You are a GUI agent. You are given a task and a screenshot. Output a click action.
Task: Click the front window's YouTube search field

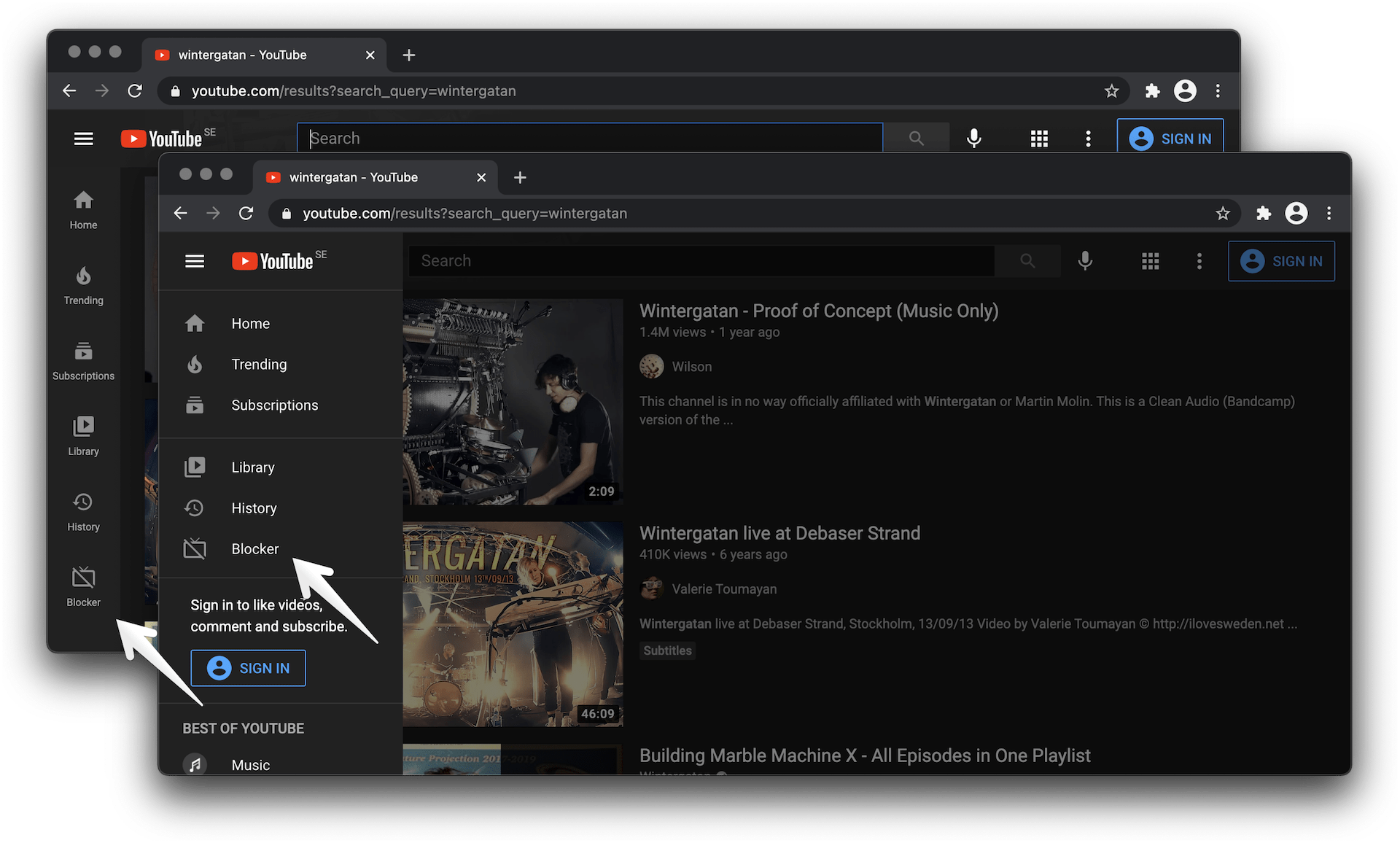700,261
